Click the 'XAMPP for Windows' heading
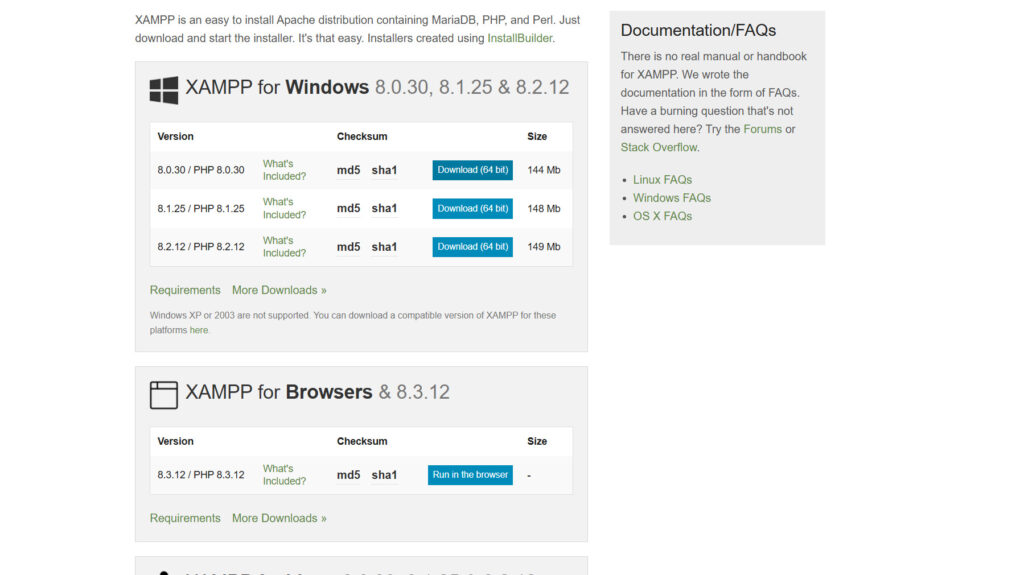The height and width of the screenshot is (575, 1024). (377, 87)
